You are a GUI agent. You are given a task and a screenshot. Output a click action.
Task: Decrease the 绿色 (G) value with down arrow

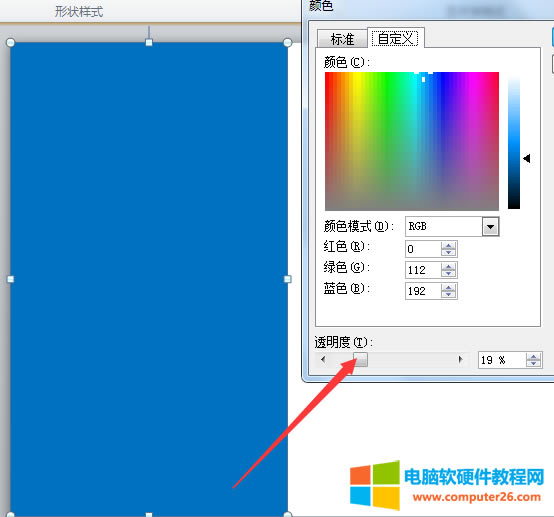(449, 274)
